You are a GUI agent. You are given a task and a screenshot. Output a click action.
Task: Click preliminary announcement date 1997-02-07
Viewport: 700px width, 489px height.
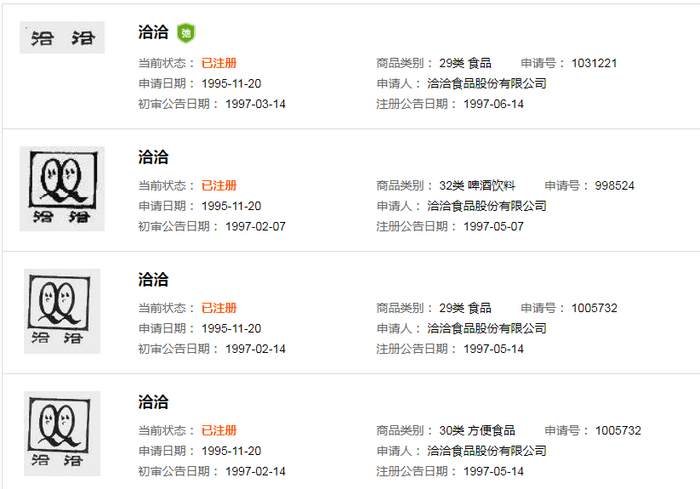(255, 226)
